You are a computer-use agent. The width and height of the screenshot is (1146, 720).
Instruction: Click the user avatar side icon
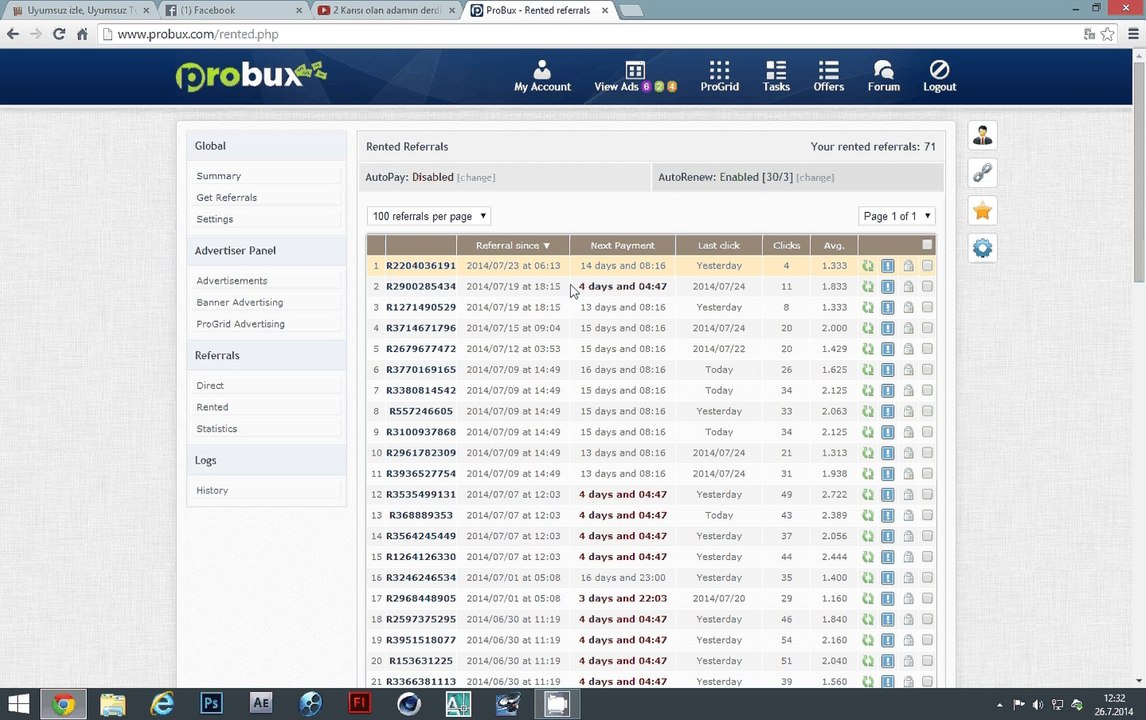[982, 135]
